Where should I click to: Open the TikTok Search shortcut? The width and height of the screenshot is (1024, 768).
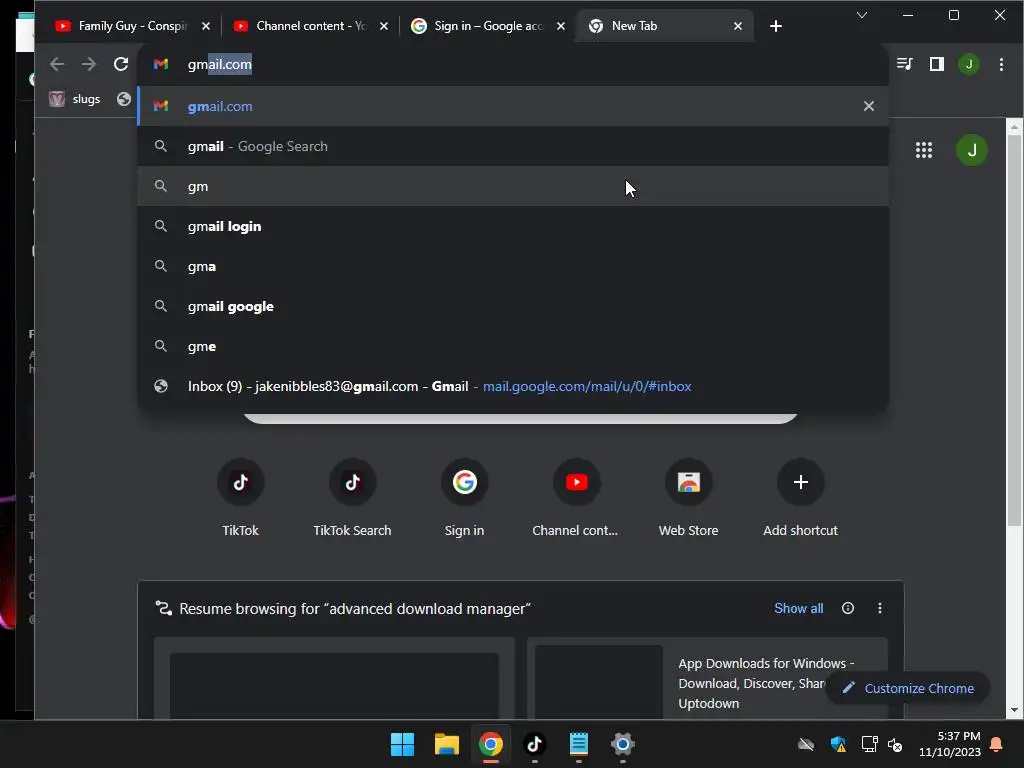[353, 498]
